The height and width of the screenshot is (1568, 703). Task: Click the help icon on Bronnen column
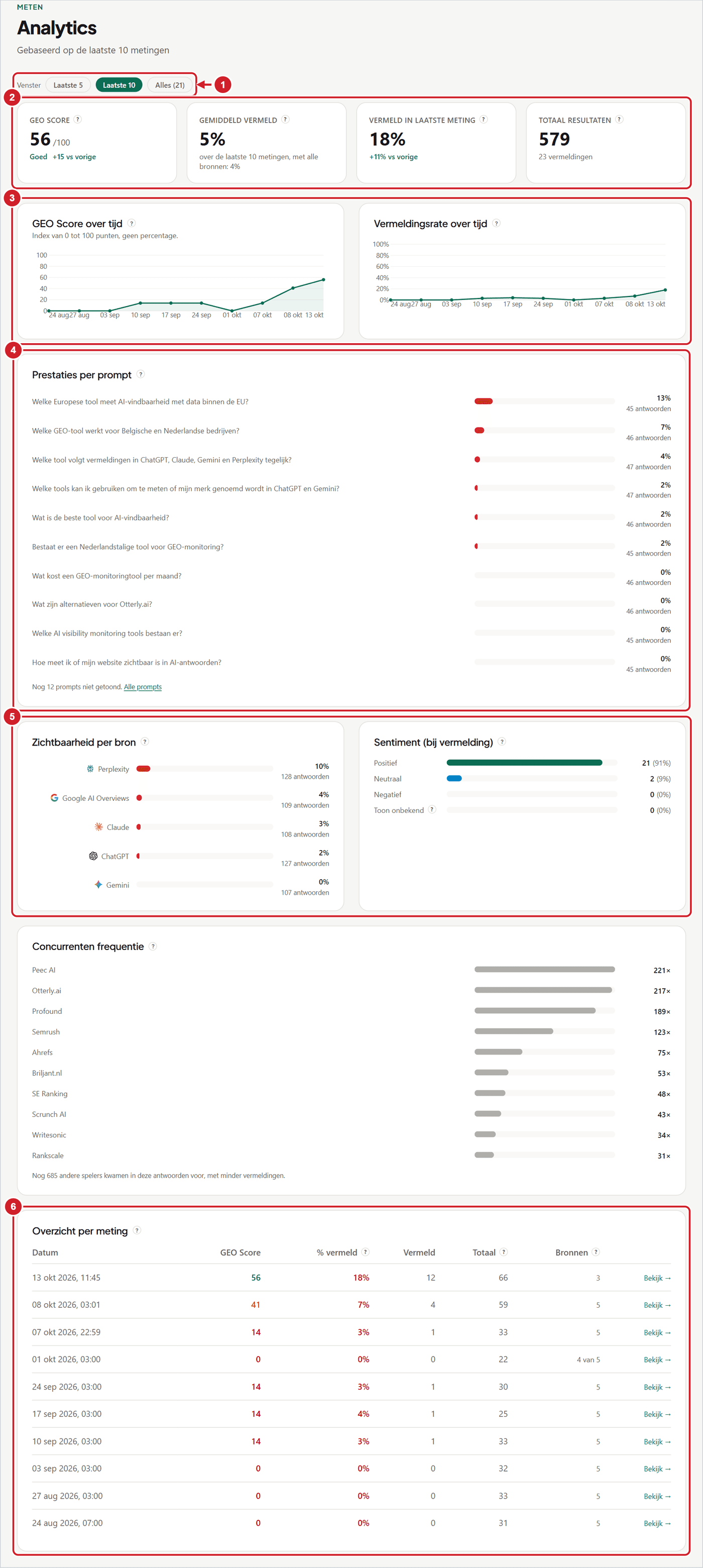pos(596,1252)
